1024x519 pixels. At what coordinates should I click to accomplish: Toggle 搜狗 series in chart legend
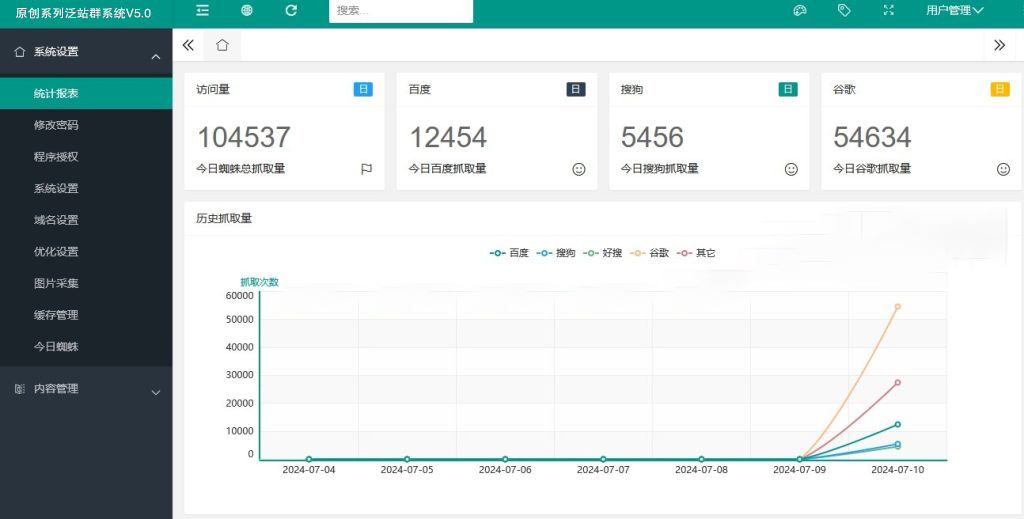click(555, 253)
